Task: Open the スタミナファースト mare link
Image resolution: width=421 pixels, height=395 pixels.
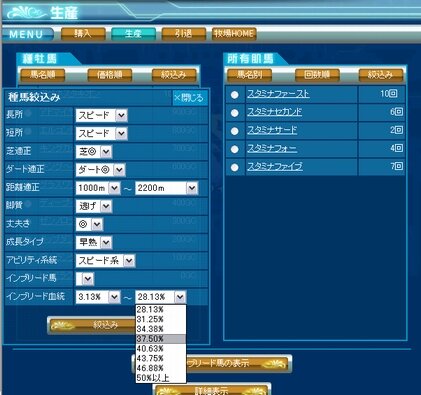Action: coord(278,94)
